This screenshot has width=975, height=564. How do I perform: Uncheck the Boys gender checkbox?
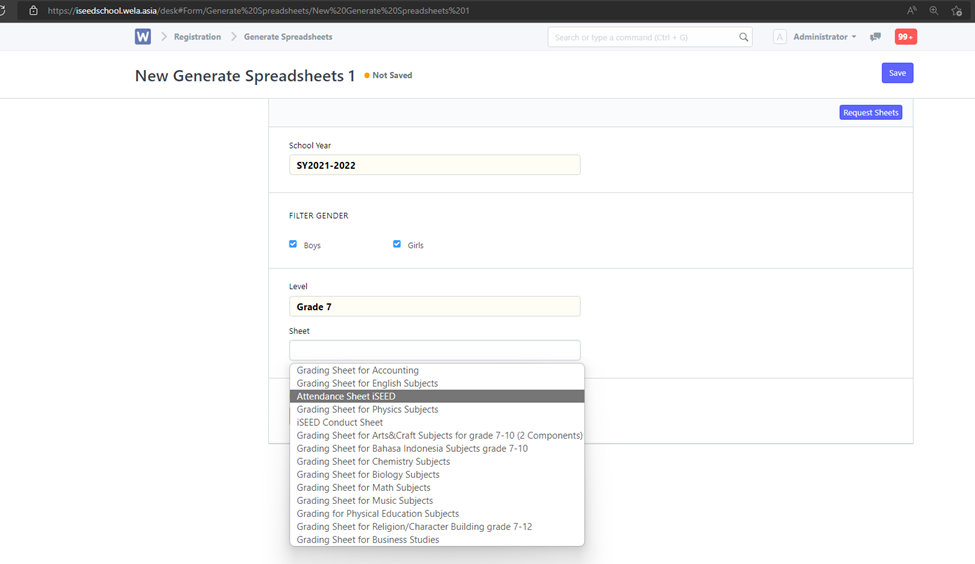(293, 244)
